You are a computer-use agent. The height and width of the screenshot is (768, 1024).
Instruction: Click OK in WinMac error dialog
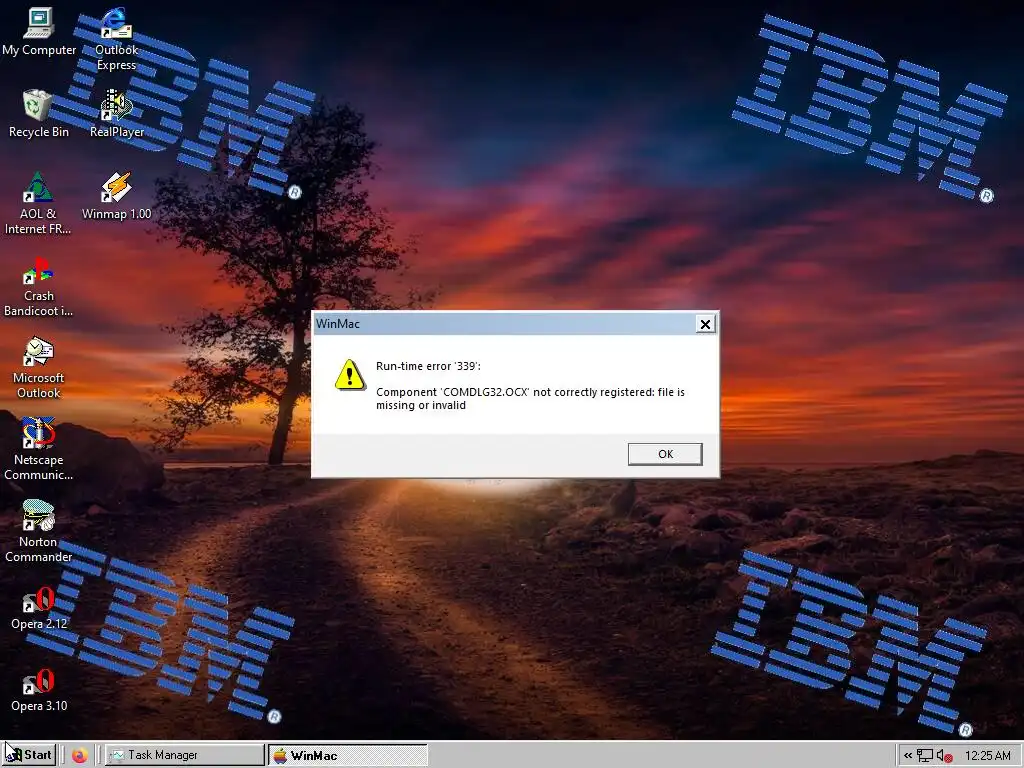coord(665,454)
